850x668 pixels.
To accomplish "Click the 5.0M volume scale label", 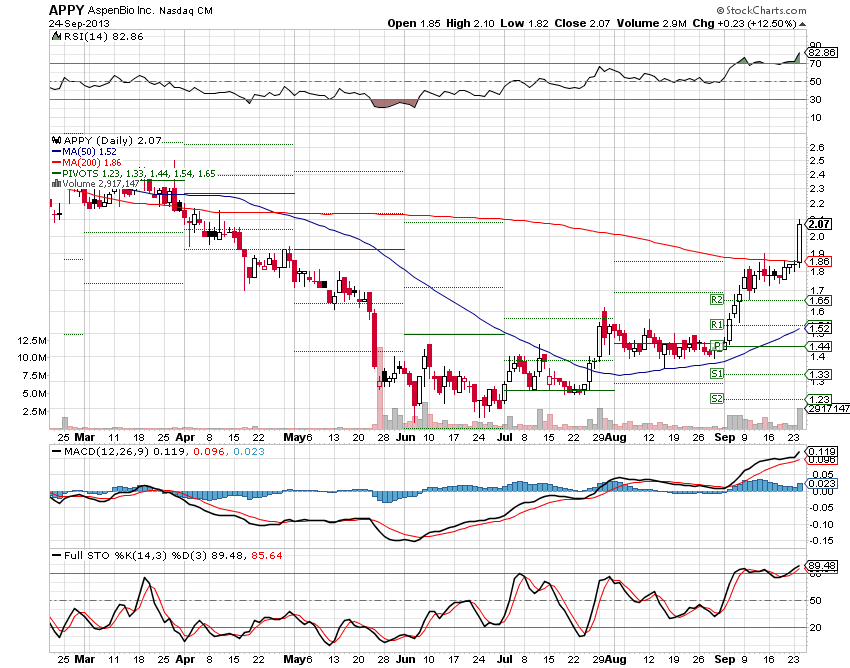I will point(35,394).
